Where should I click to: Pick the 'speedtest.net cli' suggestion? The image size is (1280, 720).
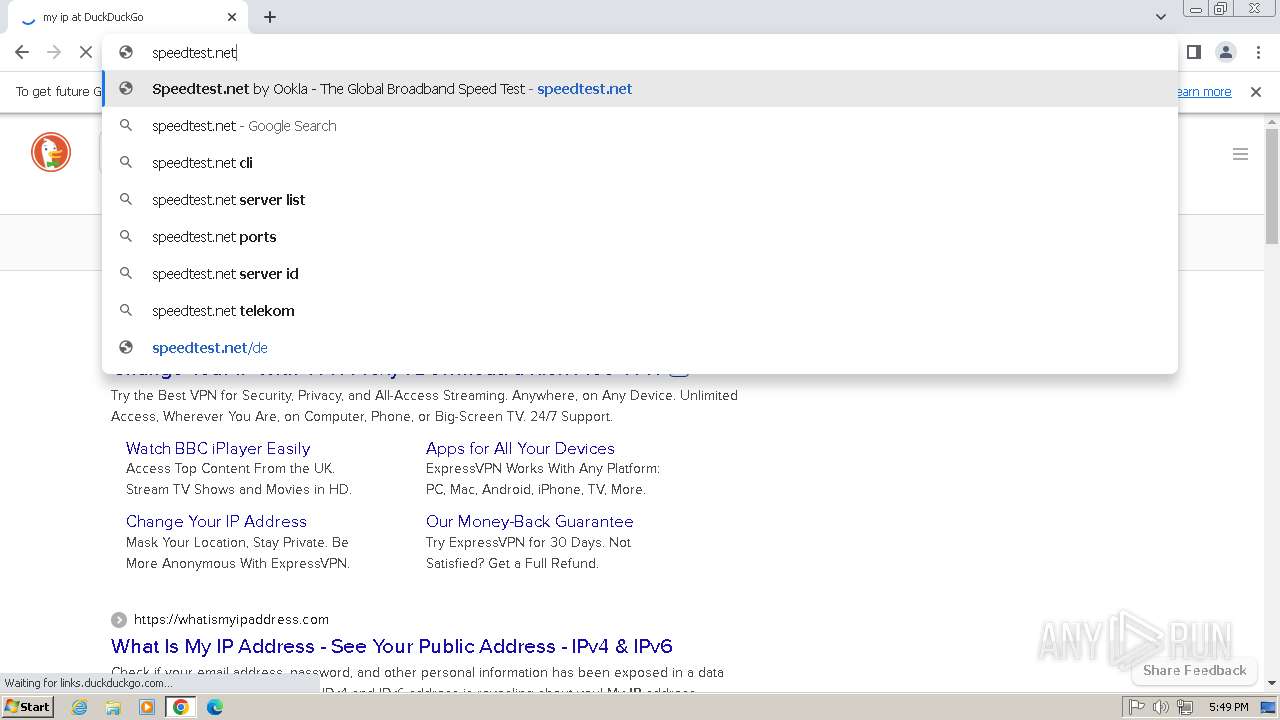pyautogui.click(x=640, y=163)
